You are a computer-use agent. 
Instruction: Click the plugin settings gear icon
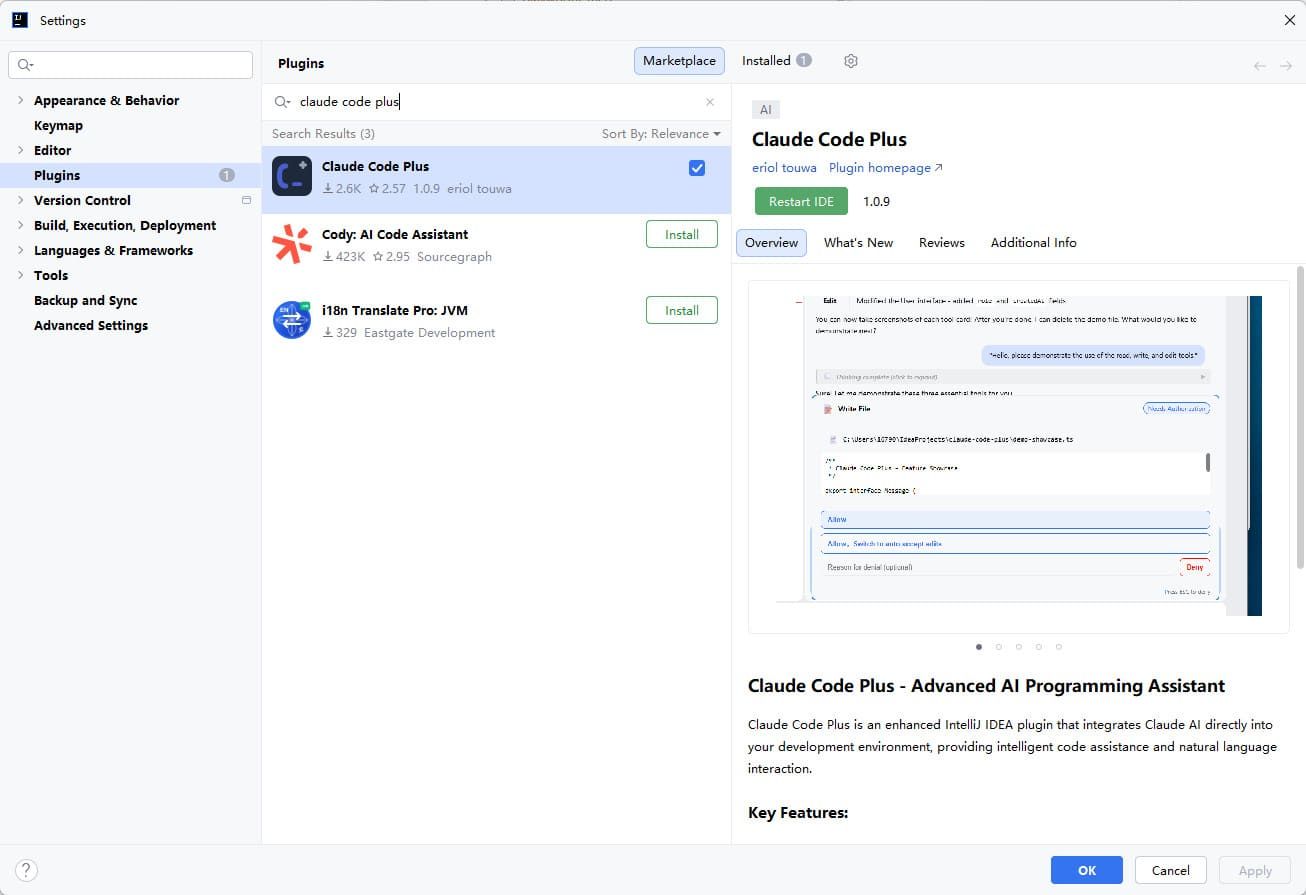click(x=851, y=61)
